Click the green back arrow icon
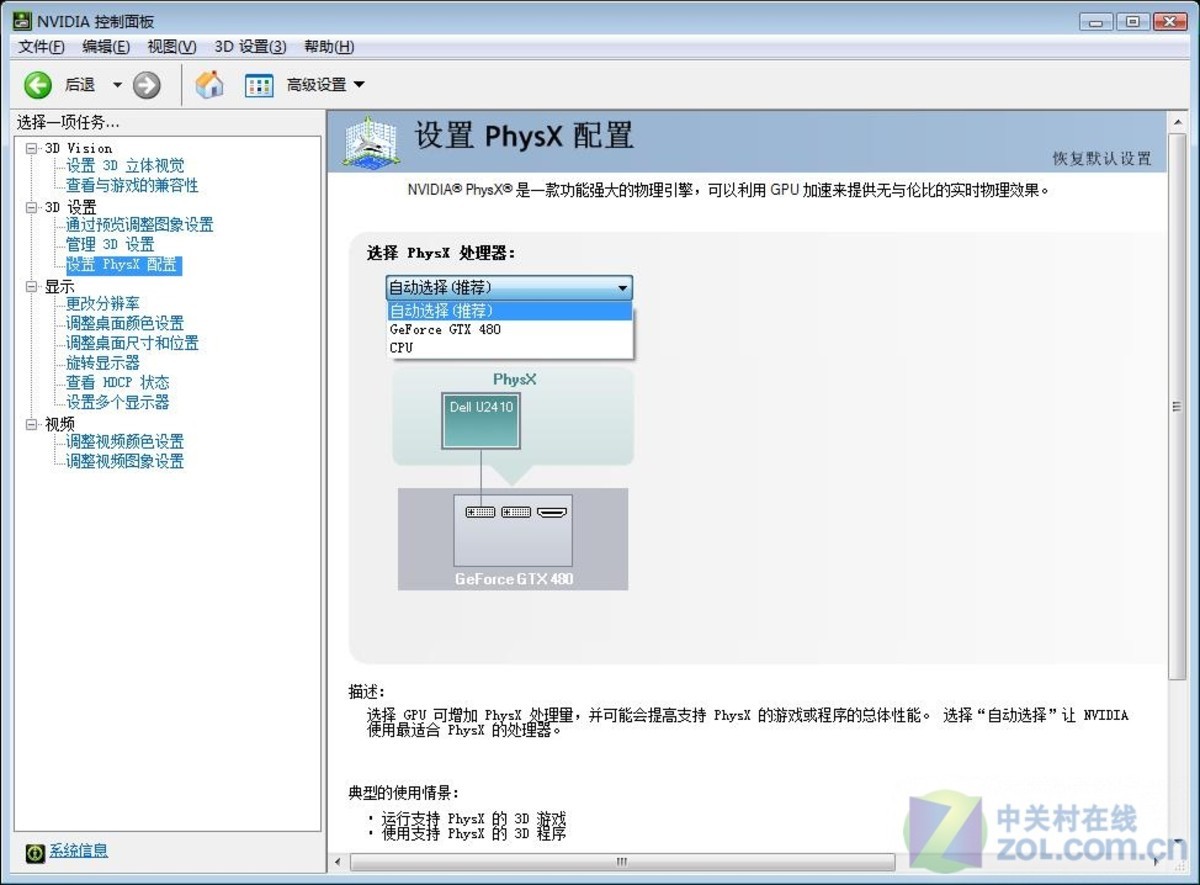 click(38, 86)
